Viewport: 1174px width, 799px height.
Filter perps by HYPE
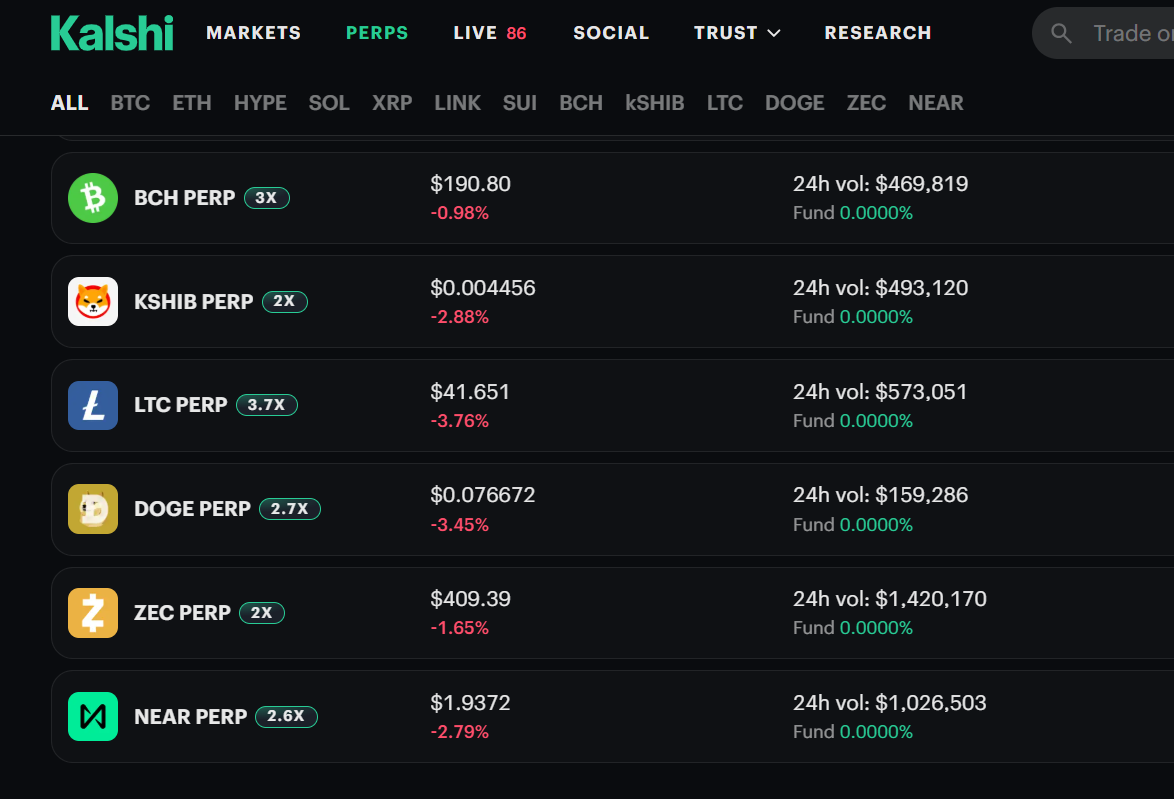pyautogui.click(x=260, y=103)
